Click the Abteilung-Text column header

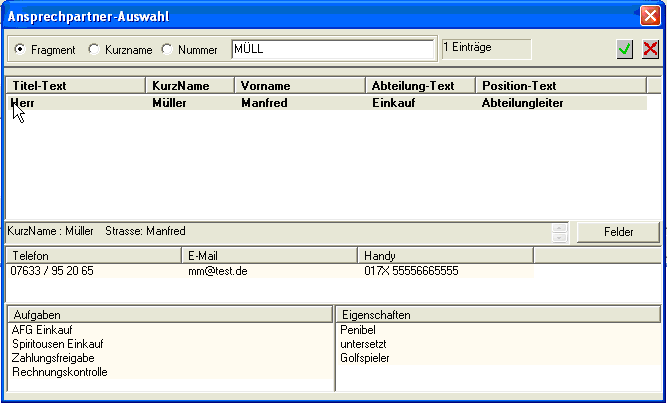(x=419, y=86)
